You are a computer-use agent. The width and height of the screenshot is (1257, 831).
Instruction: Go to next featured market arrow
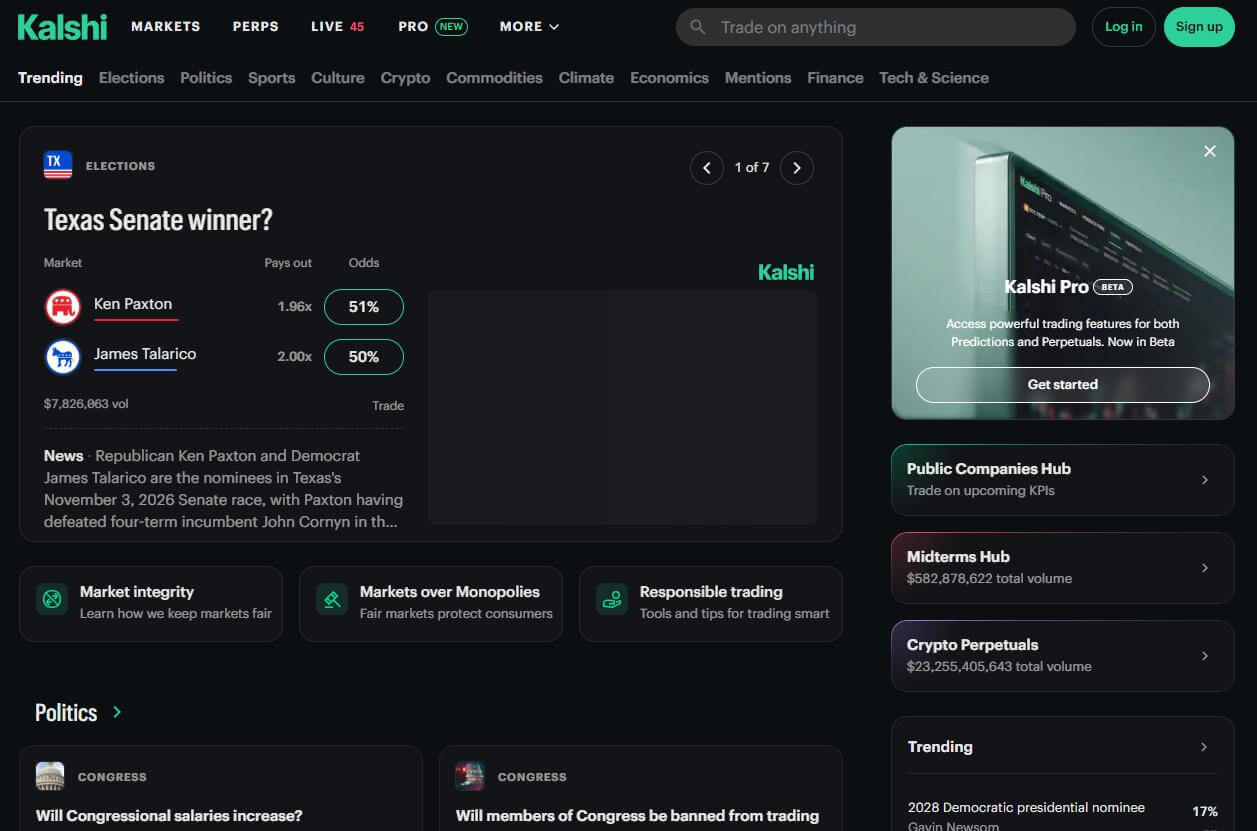coord(797,168)
